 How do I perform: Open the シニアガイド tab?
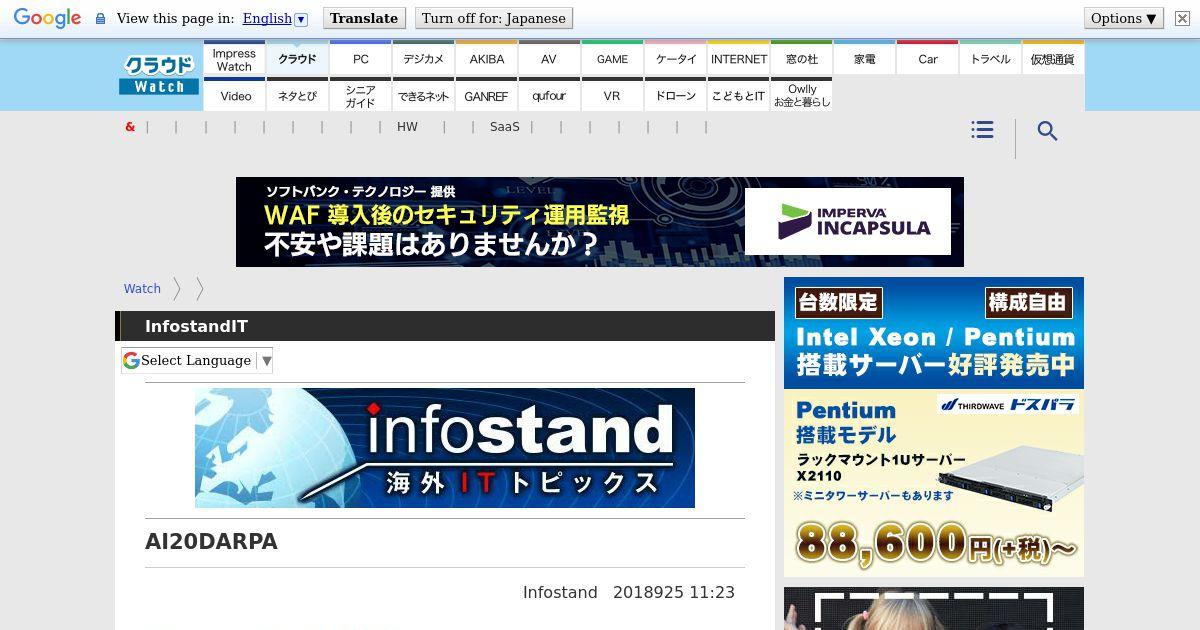tap(361, 95)
